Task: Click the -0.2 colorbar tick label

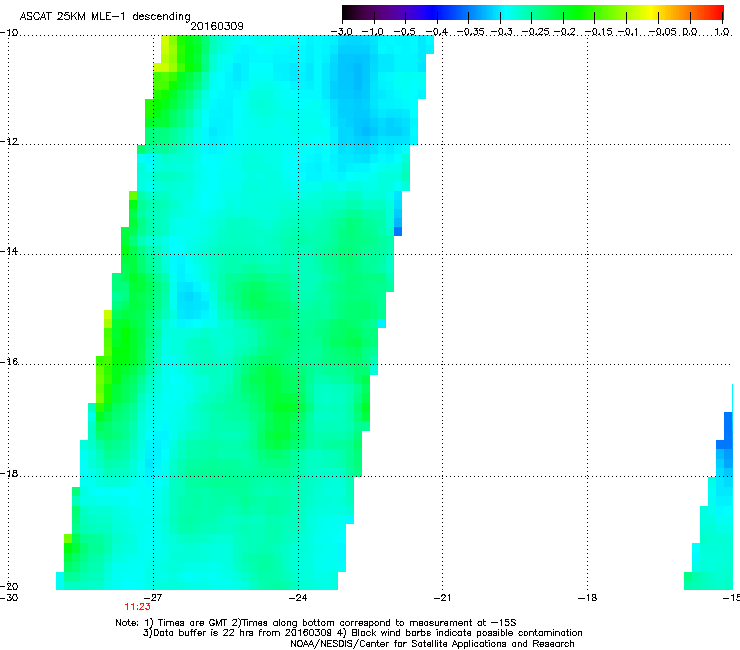Action: point(564,32)
